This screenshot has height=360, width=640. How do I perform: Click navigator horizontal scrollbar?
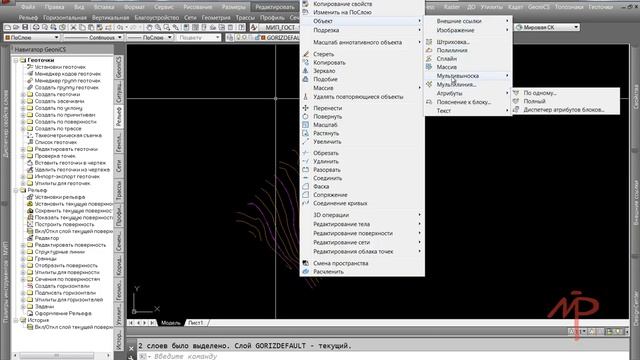57,356
